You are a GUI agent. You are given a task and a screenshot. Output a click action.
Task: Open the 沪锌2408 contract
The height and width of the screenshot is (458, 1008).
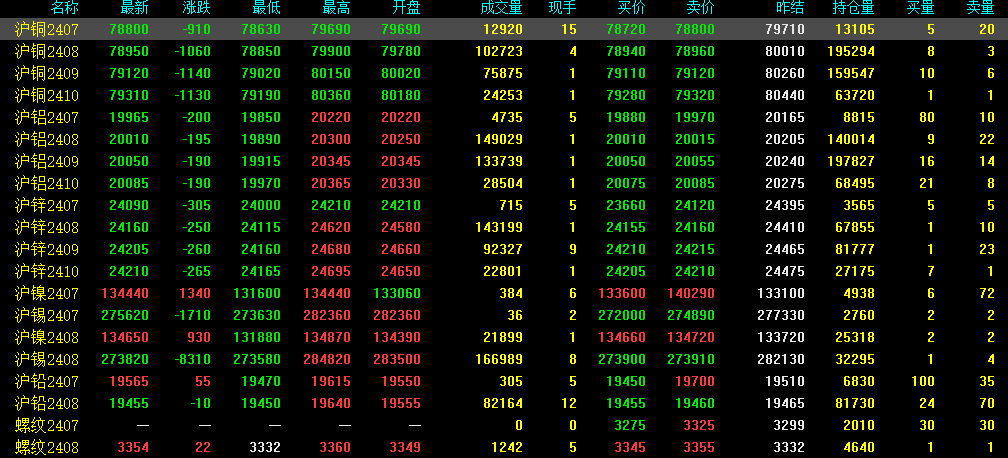tap(46, 227)
